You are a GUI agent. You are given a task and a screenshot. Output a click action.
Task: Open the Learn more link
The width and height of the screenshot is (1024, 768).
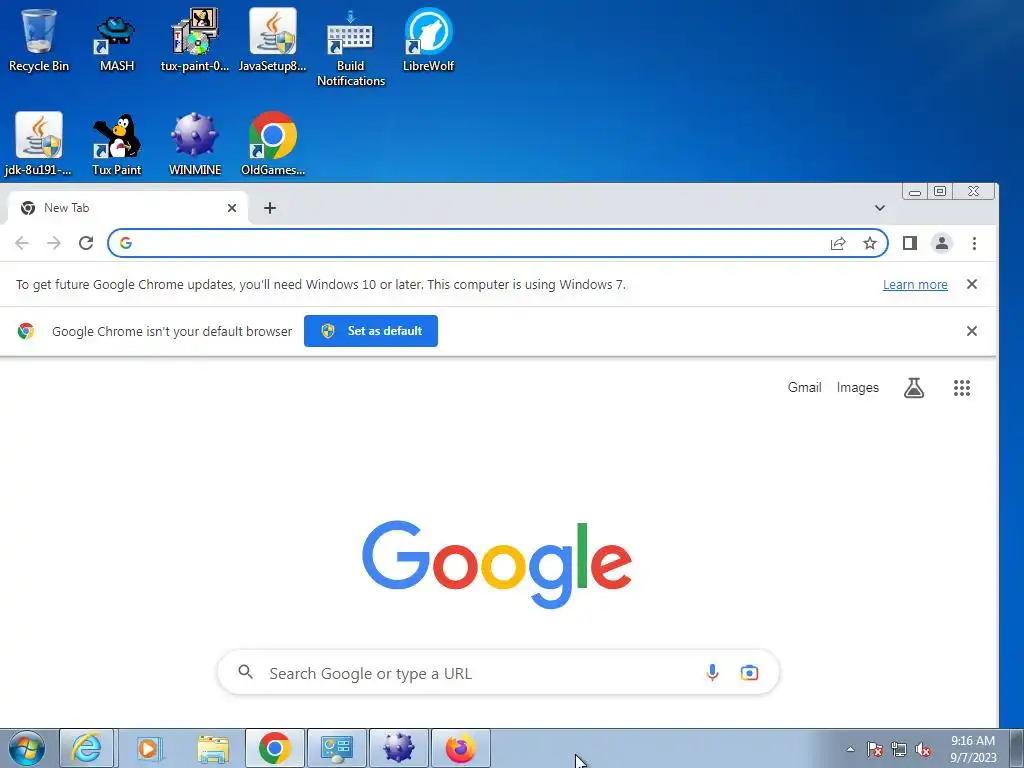(915, 285)
